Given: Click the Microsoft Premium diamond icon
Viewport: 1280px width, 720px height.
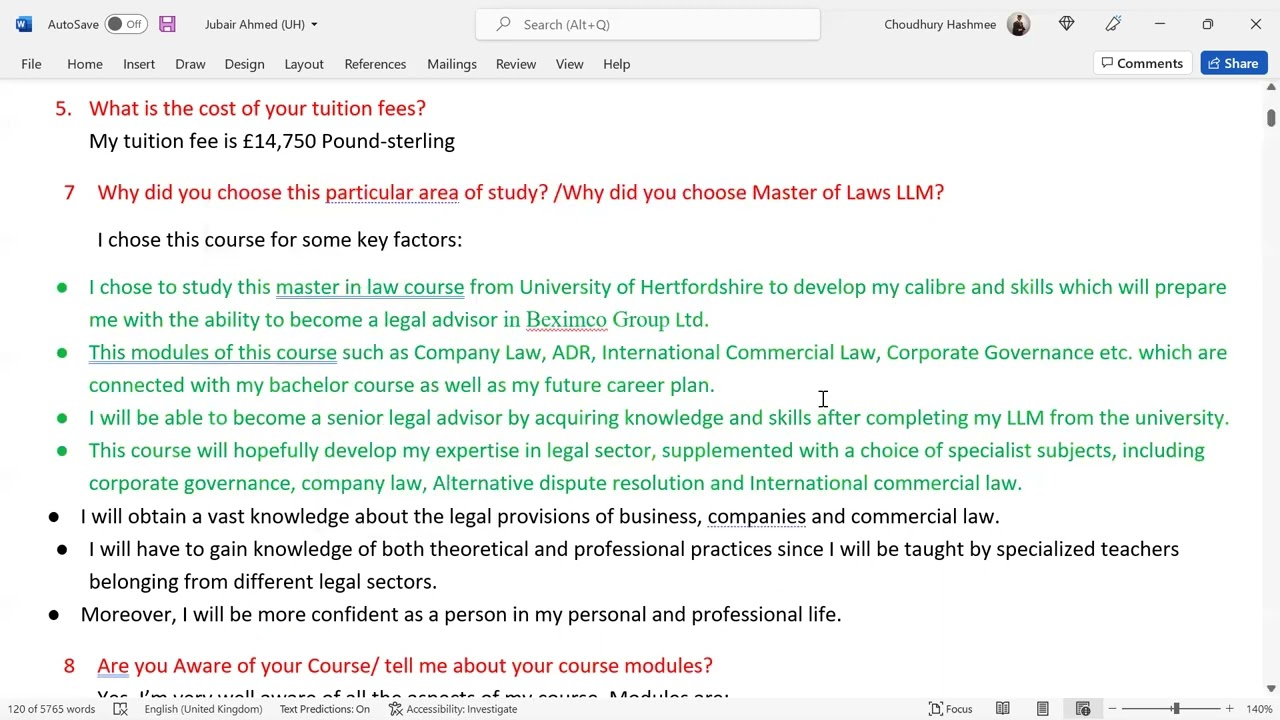Looking at the screenshot, I should (x=1066, y=24).
